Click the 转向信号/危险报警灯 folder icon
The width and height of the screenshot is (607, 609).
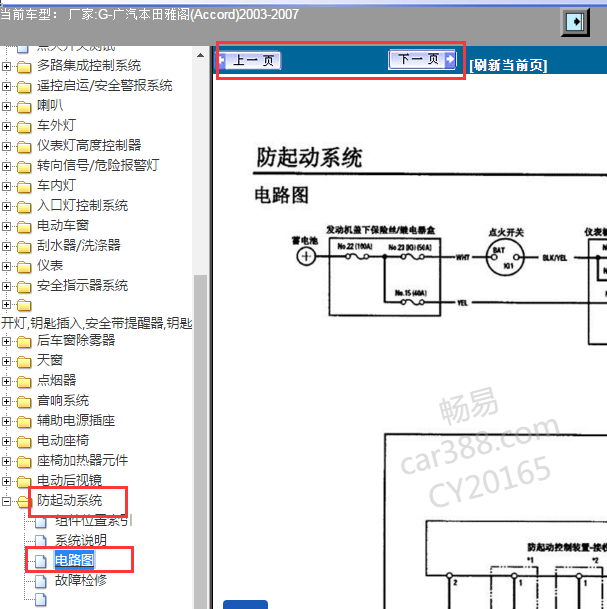click(x=24, y=167)
